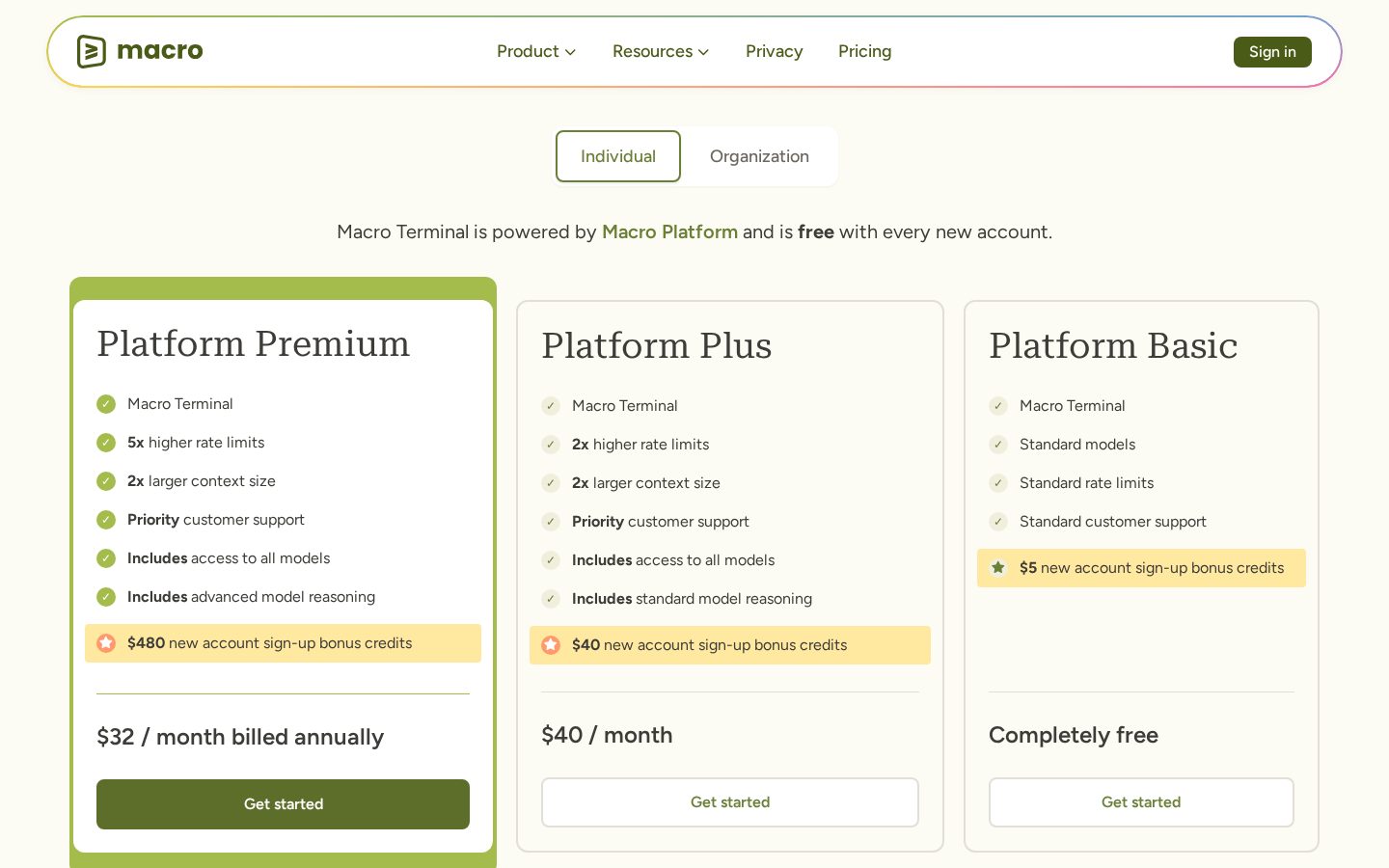1389x868 pixels.
Task: Open the Pricing page link
Action: 864,51
